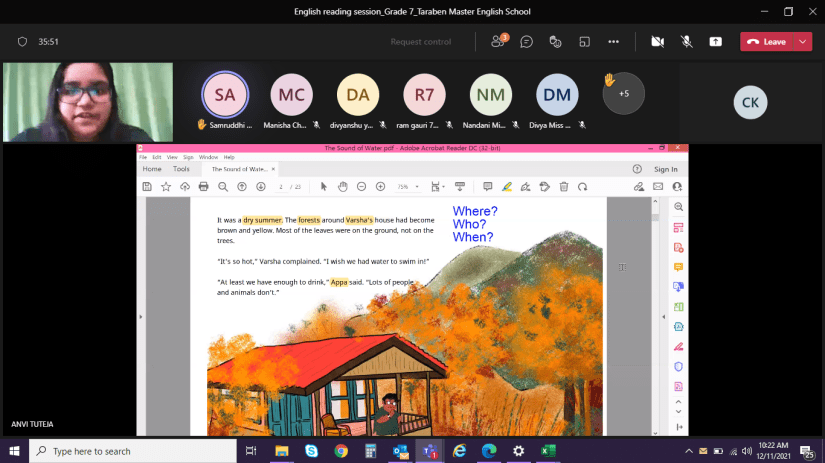Viewport: 825px width, 463px height.
Task: Open More actions ellipsis in Teams
Action: [613, 41]
